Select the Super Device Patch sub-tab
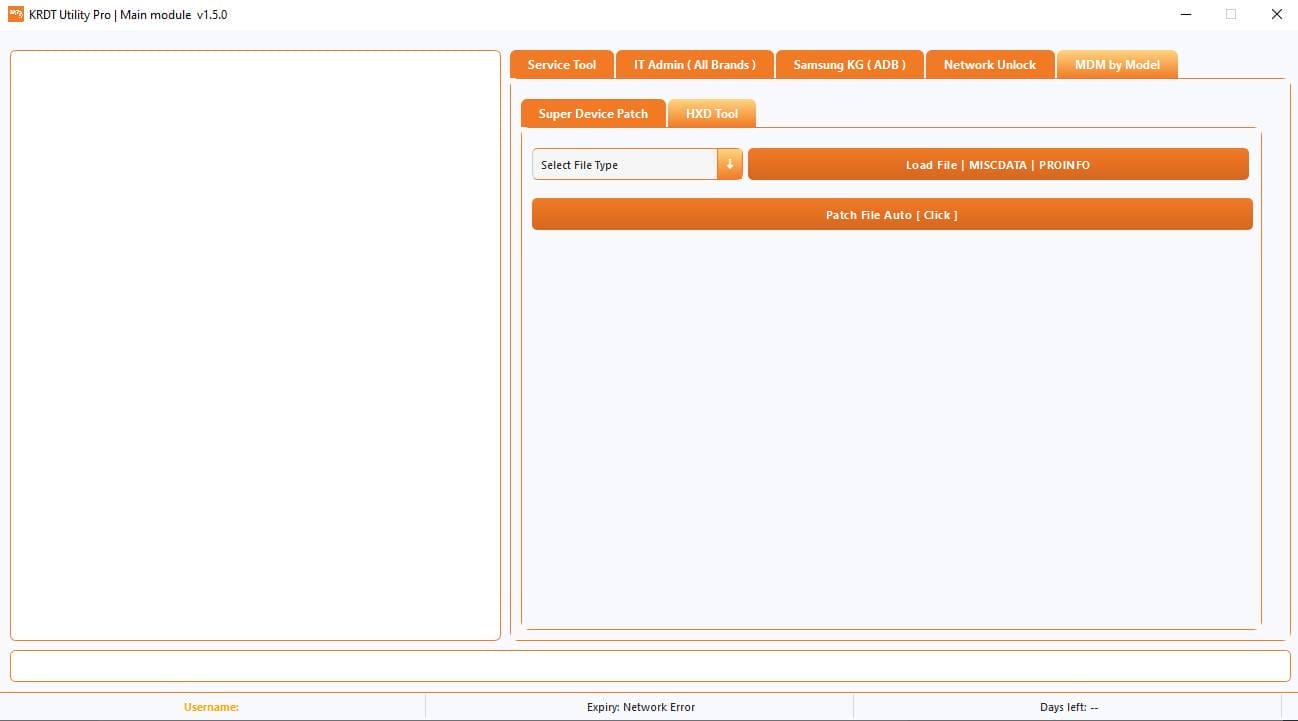This screenshot has width=1298, height=721. click(593, 113)
